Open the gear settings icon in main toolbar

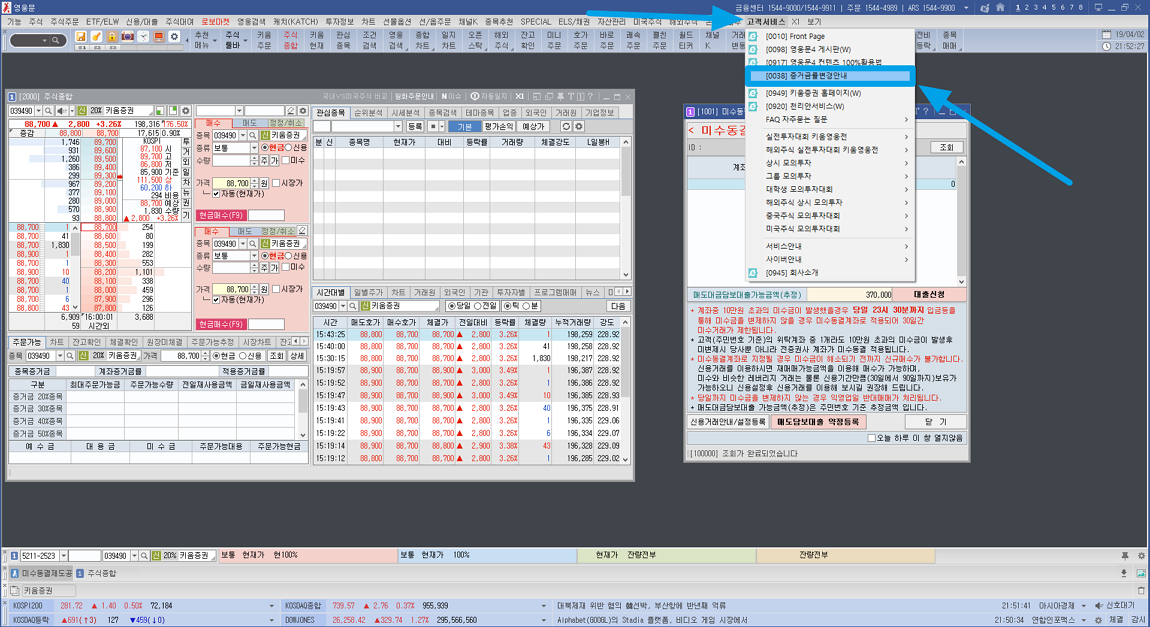(175, 37)
